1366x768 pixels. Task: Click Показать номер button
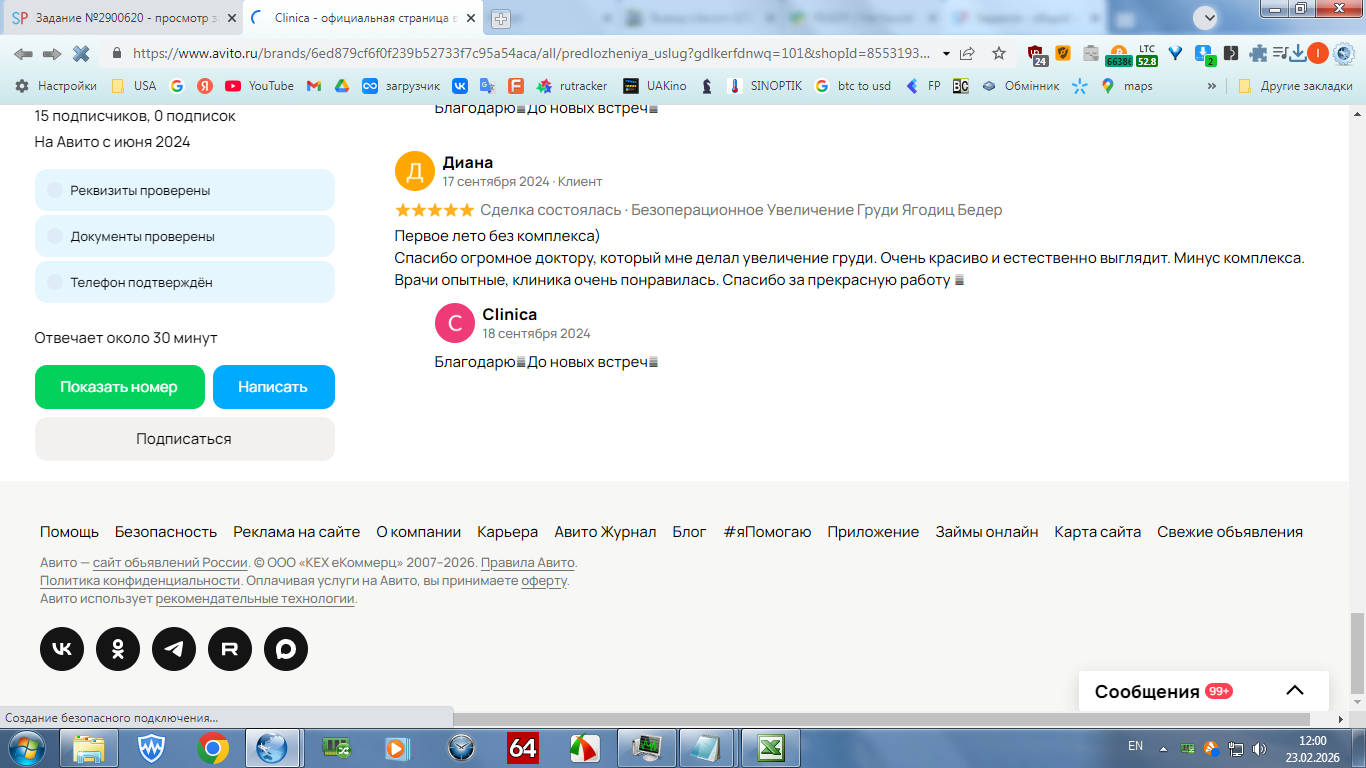120,387
